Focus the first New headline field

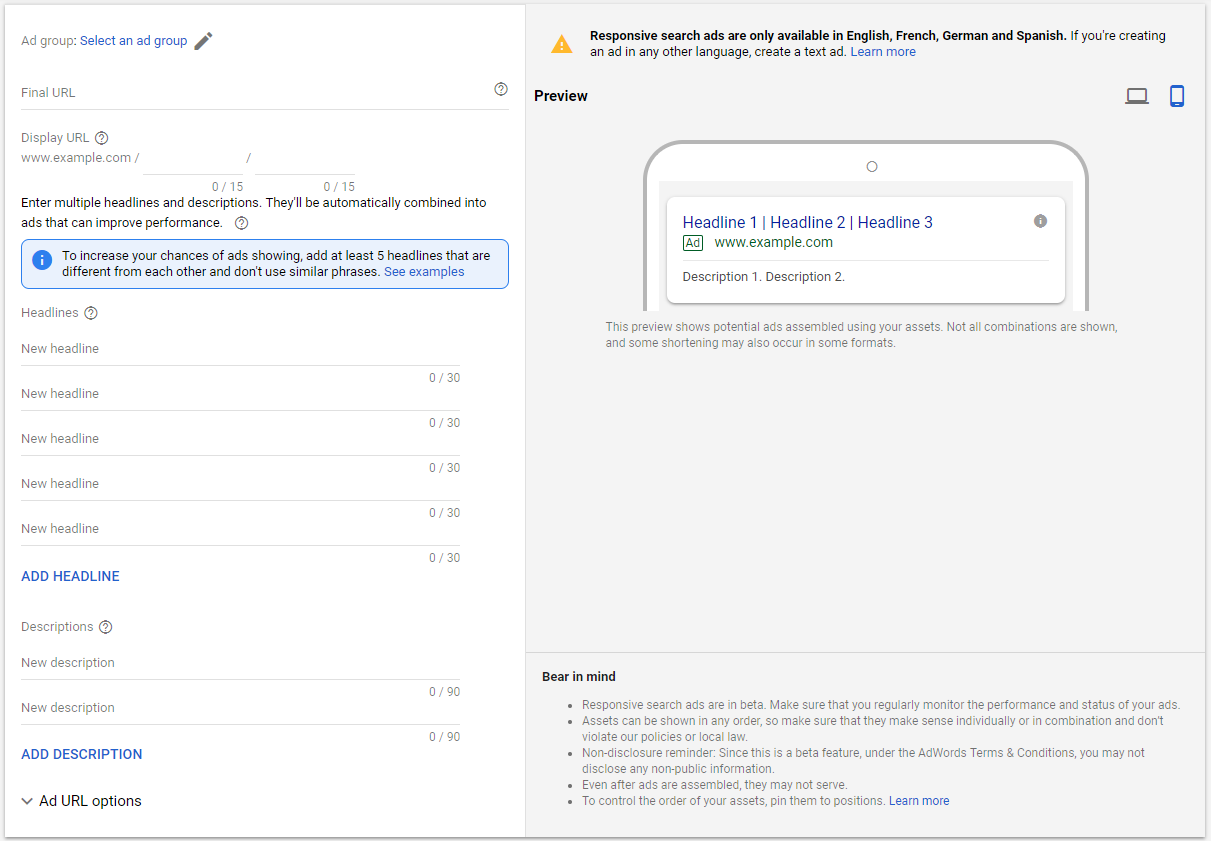[241, 349]
